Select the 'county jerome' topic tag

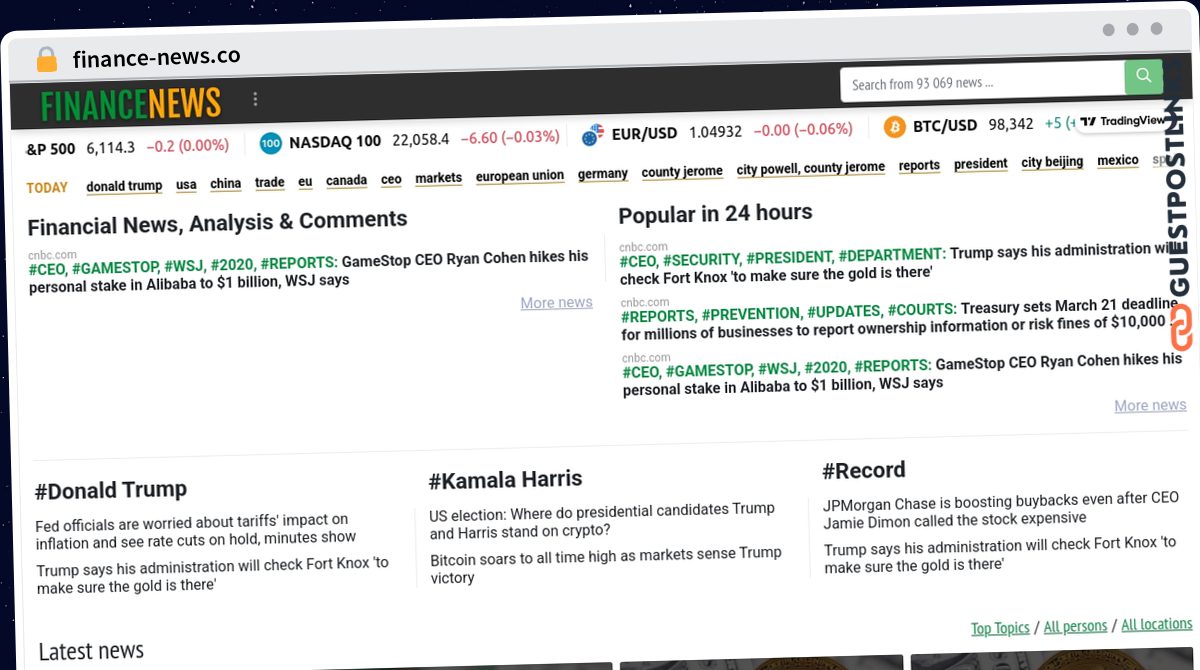pos(682,172)
